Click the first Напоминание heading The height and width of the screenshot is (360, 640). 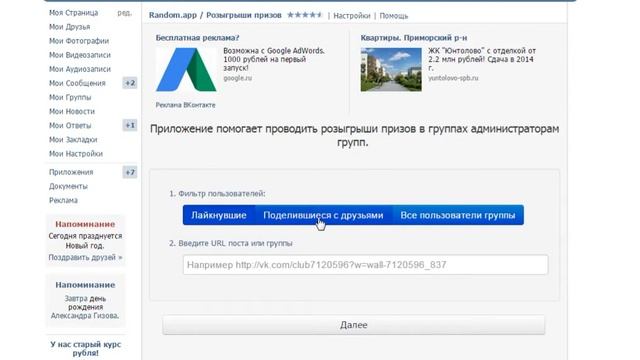pyautogui.click(x=85, y=224)
